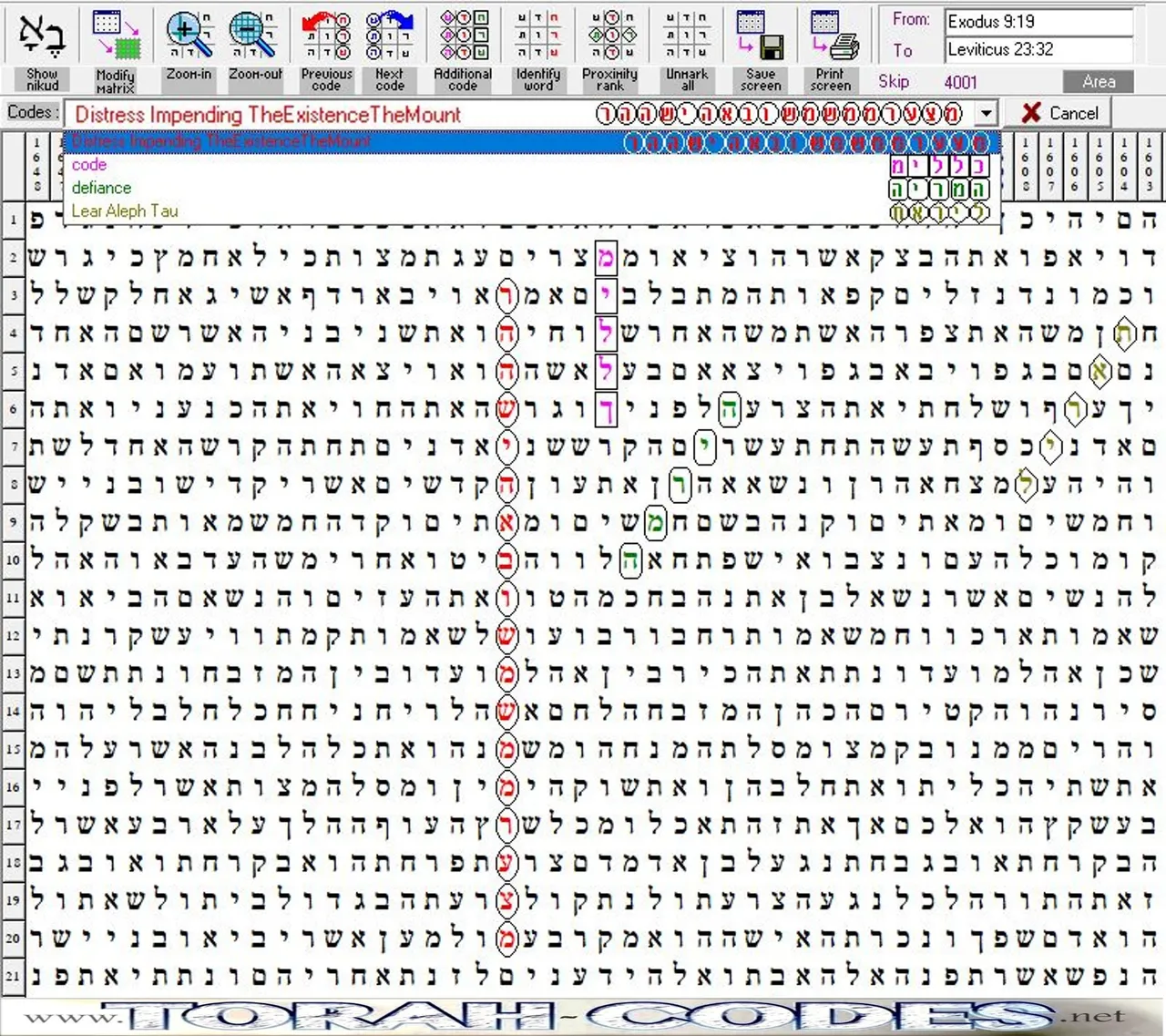Viewport: 1166px width, 1036px height.
Task: Expand the Codes dropdown arrow
Action: [986, 114]
